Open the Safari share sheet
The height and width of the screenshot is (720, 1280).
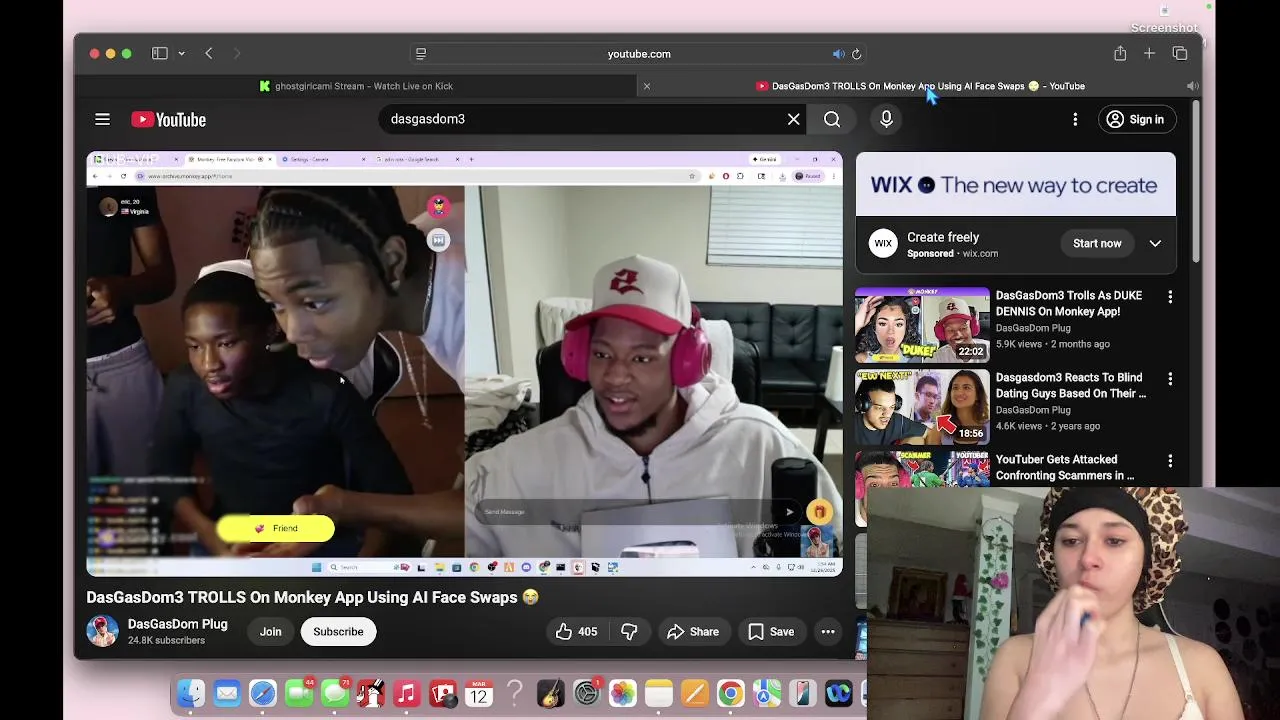point(1120,54)
